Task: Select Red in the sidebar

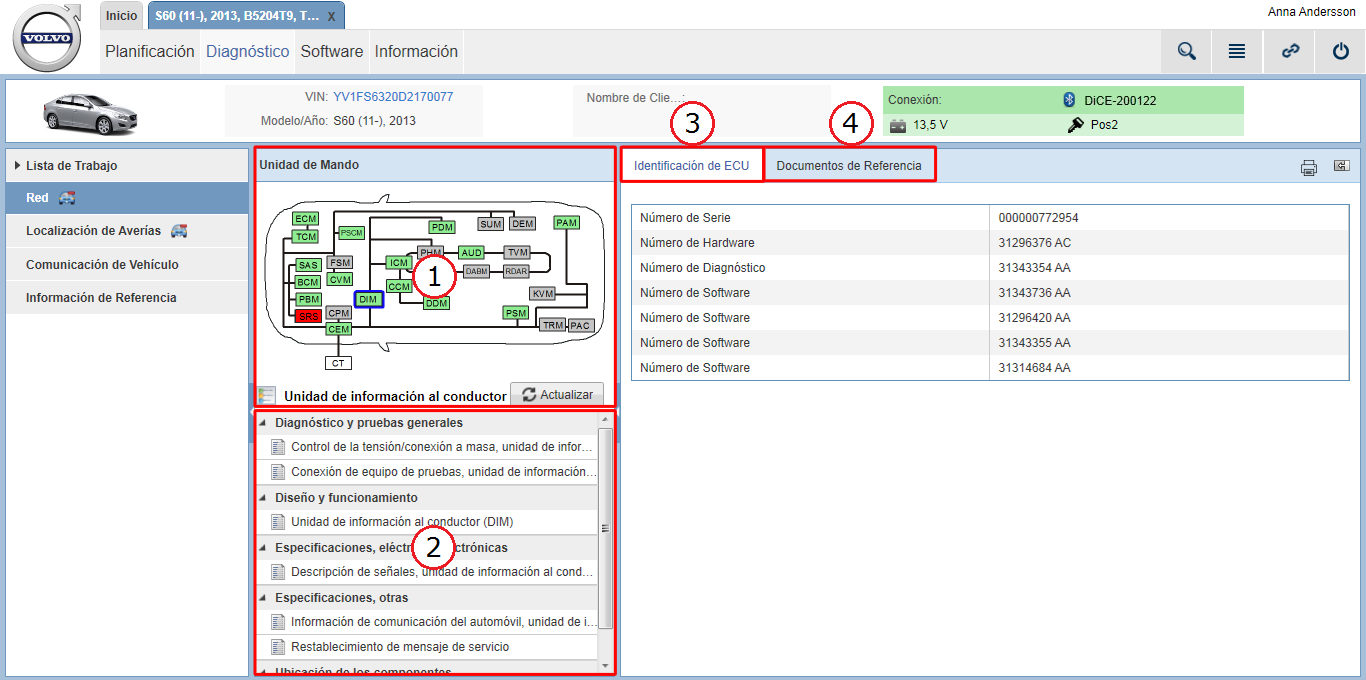Action: 127,198
